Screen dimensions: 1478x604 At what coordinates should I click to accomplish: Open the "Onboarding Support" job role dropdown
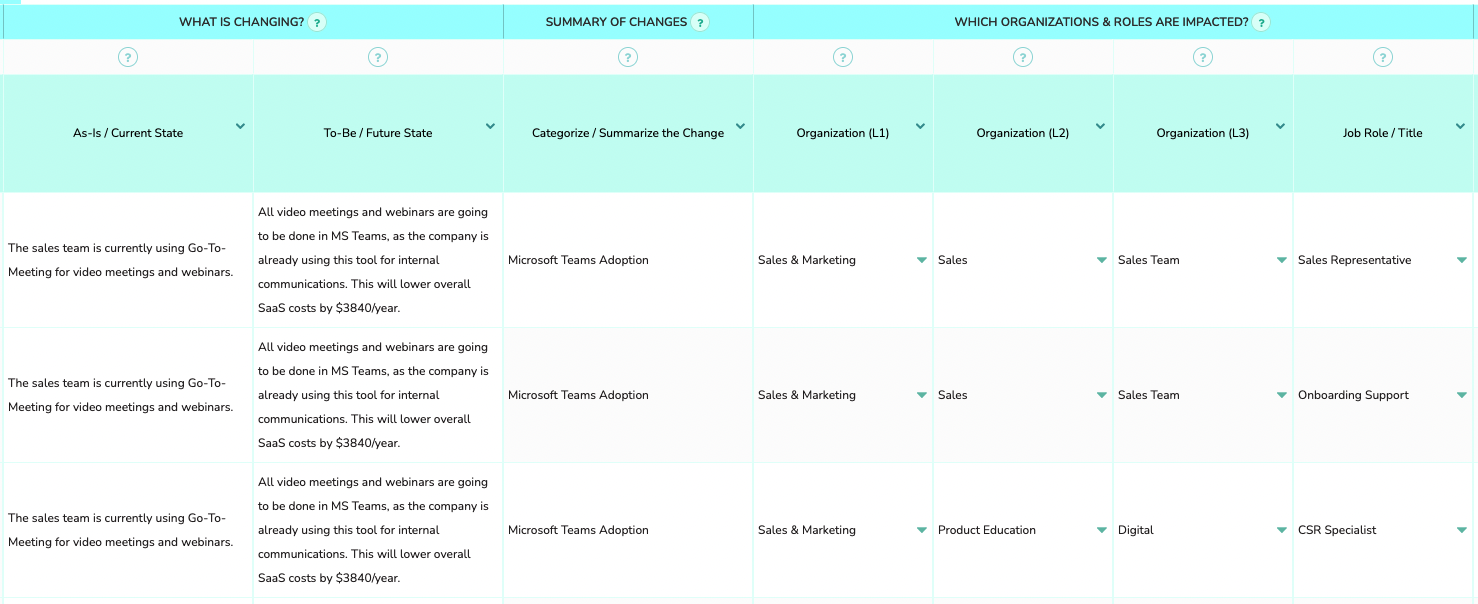tap(1461, 395)
